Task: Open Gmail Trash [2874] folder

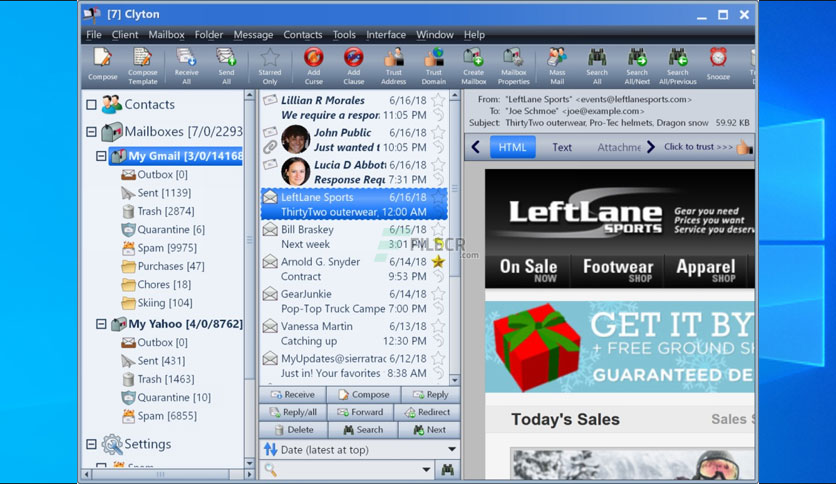Action: 158,211
